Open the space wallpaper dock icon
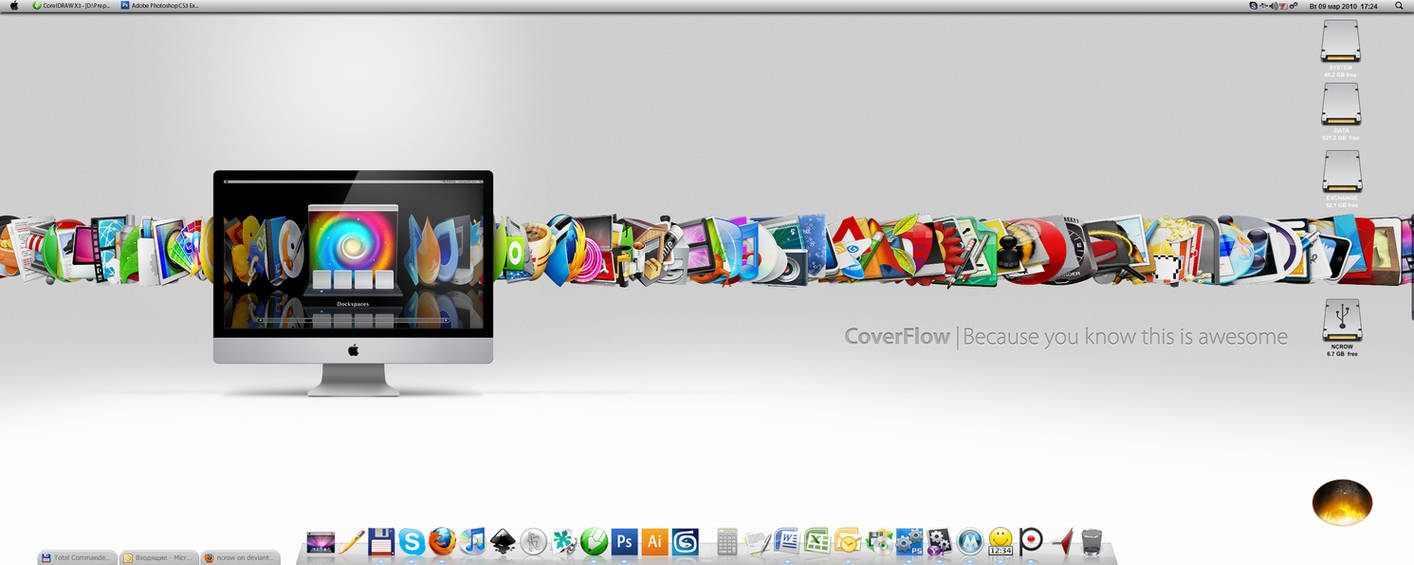The width and height of the screenshot is (1414, 565). pyautogui.click(x=320, y=543)
